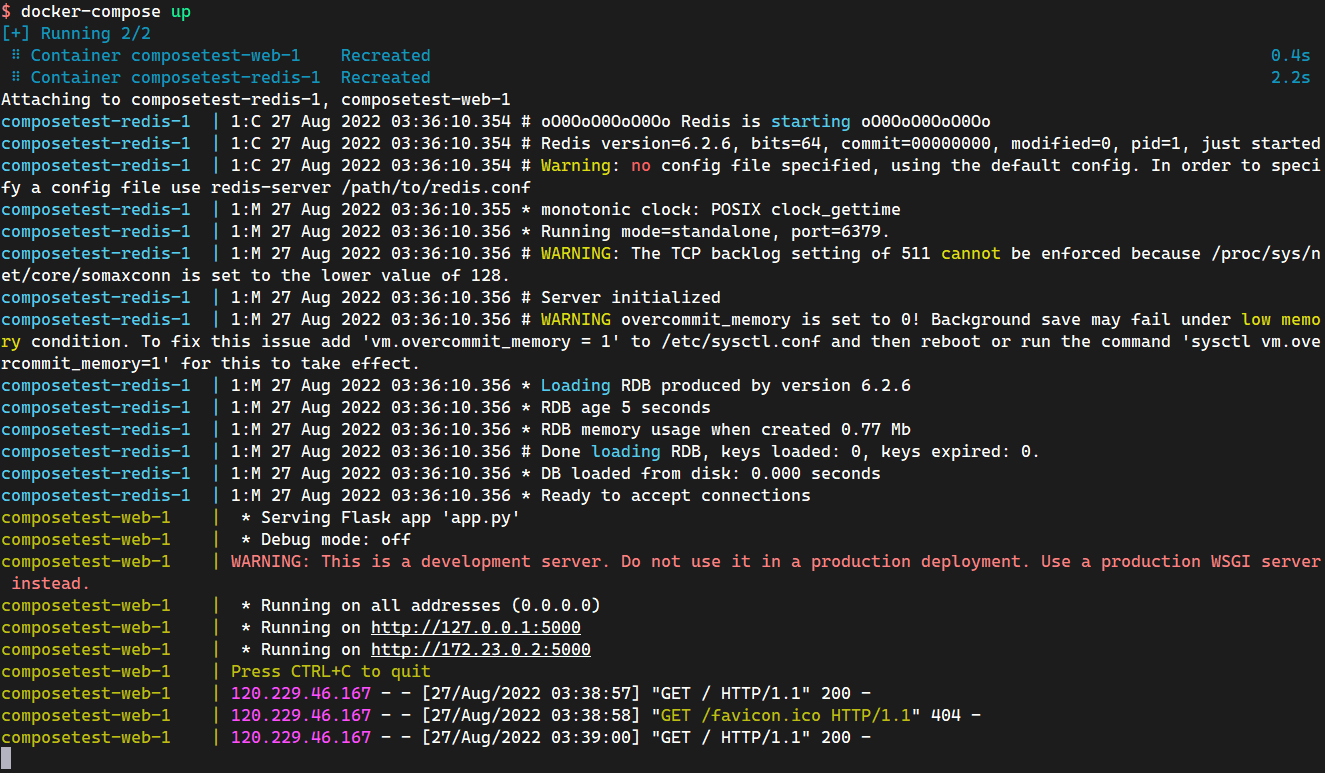
Task: Click 'monotonic clock: POSIX clock_gettime' text
Action: 720,210
